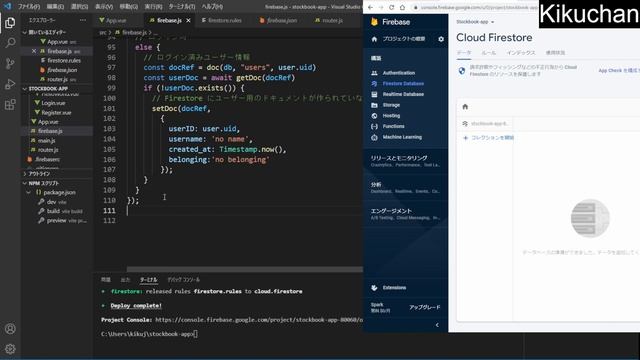Open Firebase project settings gear
The image size is (640, 360).
tap(441, 39)
